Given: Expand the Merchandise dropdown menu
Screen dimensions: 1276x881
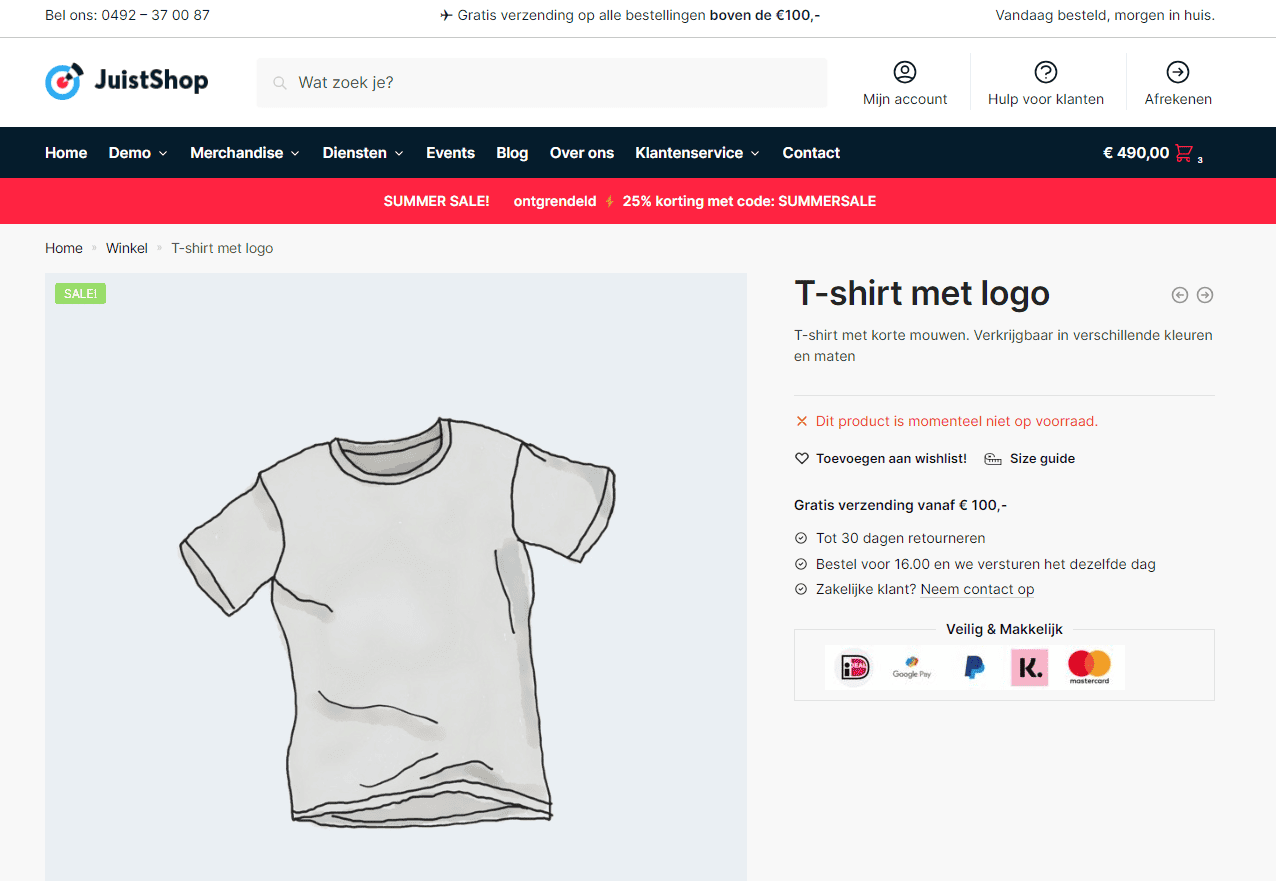Looking at the screenshot, I should click(244, 153).
